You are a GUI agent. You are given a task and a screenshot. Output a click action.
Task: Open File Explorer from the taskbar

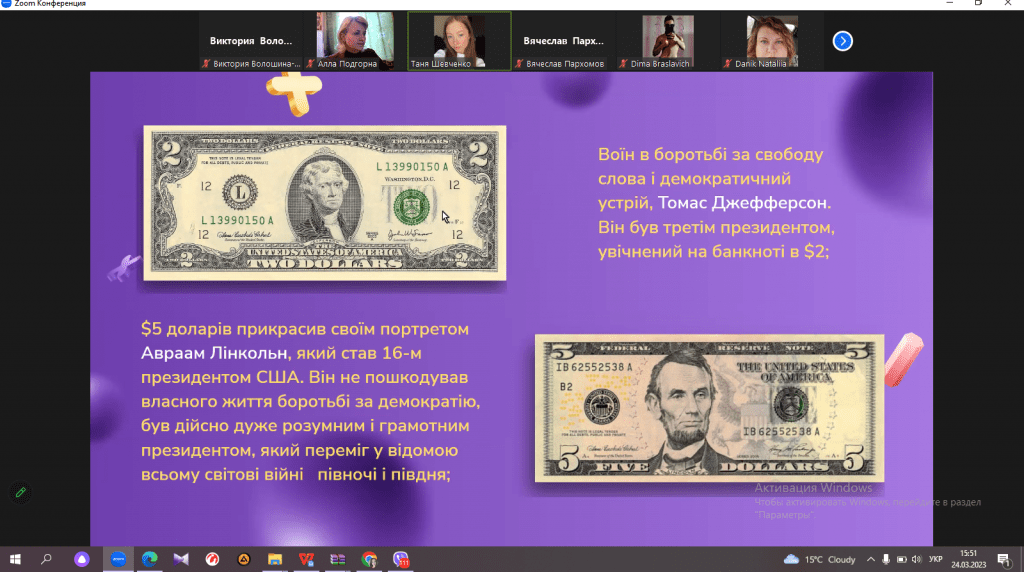275,559
